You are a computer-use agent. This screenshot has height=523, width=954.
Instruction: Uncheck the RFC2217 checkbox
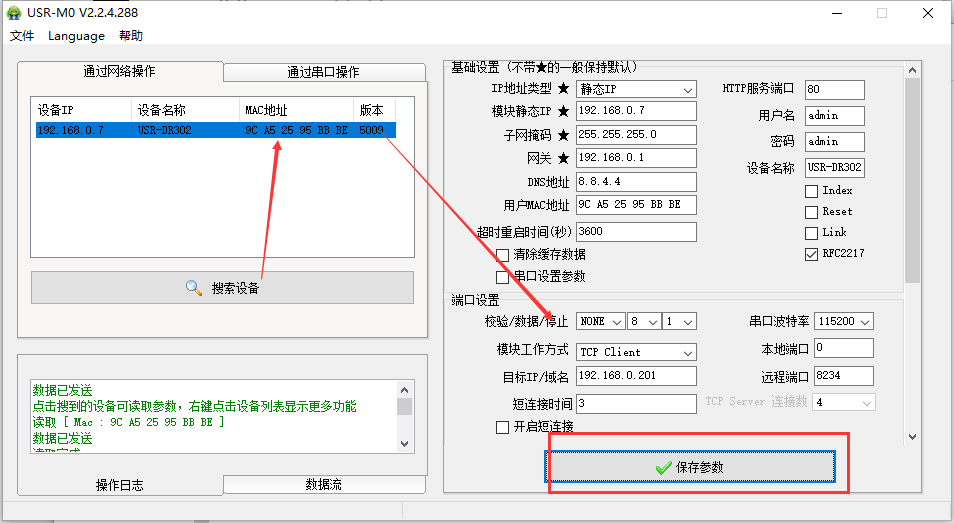(x=811, y=254)
